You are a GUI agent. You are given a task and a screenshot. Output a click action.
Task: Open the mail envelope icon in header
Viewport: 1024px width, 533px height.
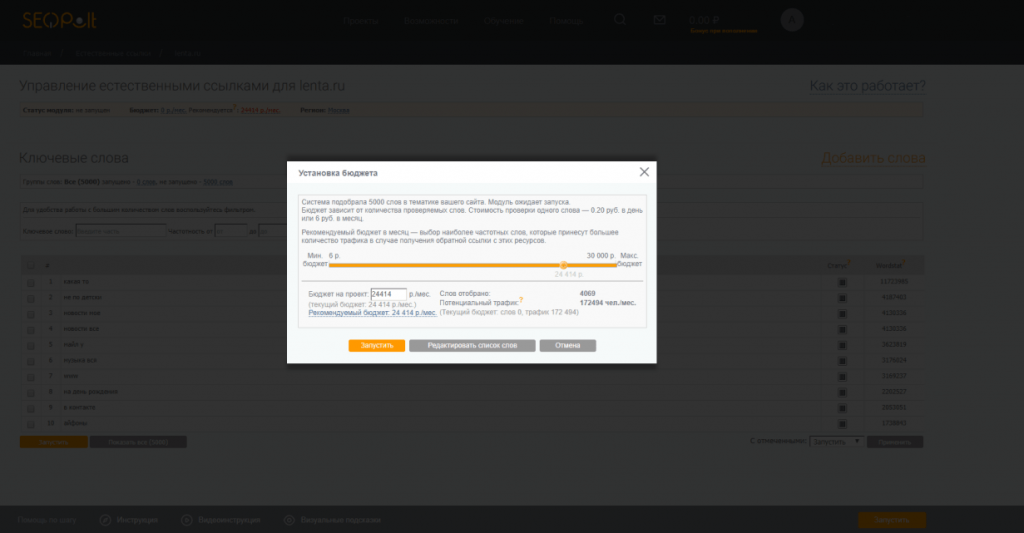[659, 19]
